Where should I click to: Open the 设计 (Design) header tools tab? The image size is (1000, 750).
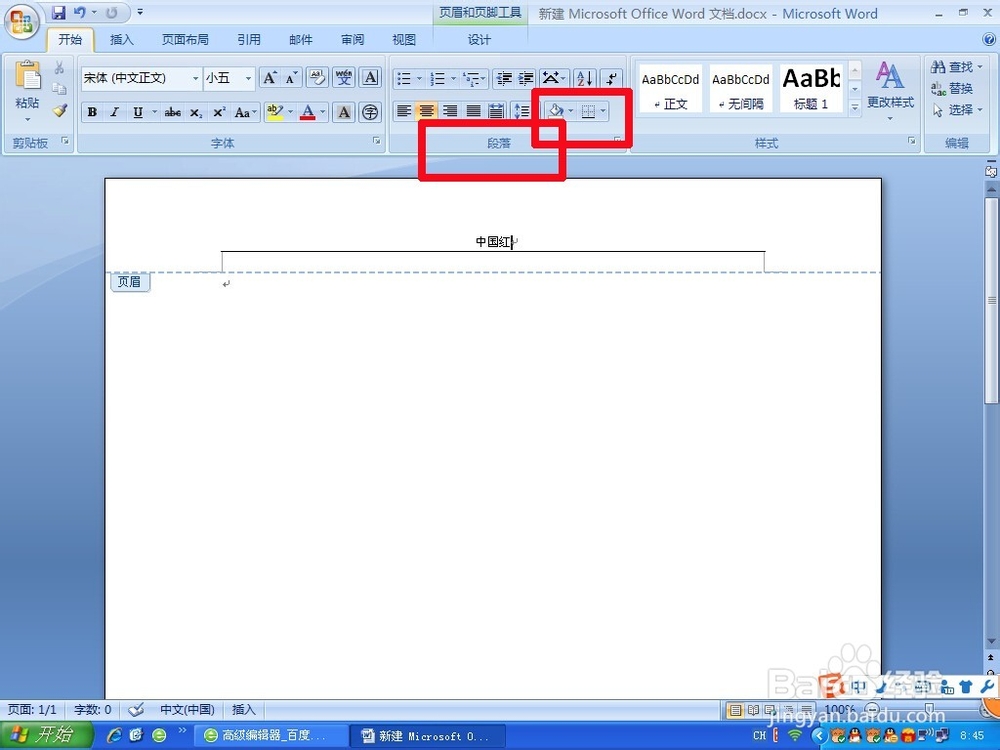(x=479, y=40)
